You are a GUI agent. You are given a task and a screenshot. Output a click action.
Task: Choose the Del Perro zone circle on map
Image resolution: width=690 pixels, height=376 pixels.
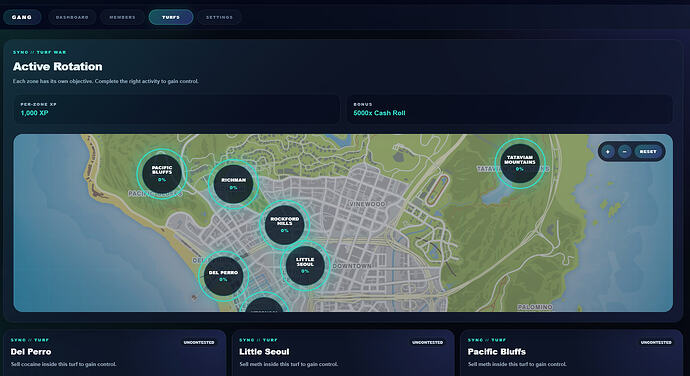point(223,276)
